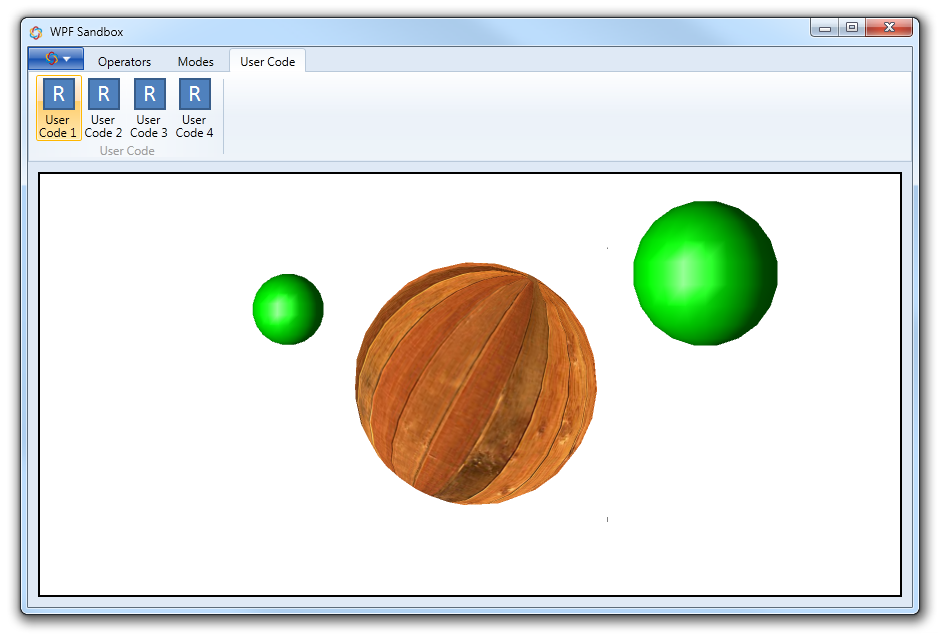Click the User Code group label

point(127,151)
